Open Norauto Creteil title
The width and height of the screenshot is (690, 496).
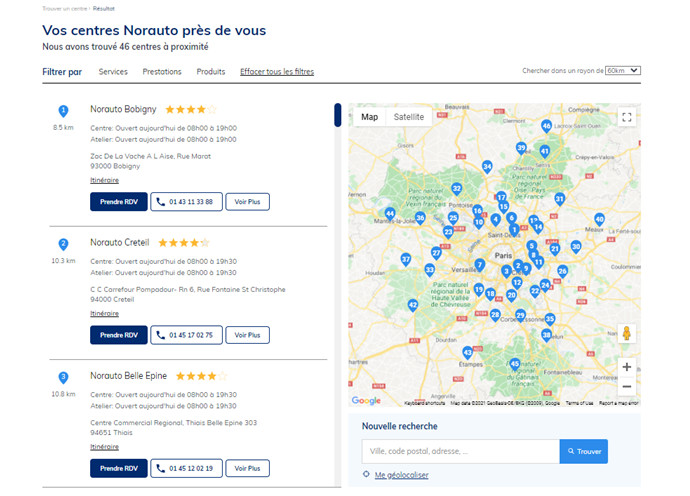[x=120, y=242]
